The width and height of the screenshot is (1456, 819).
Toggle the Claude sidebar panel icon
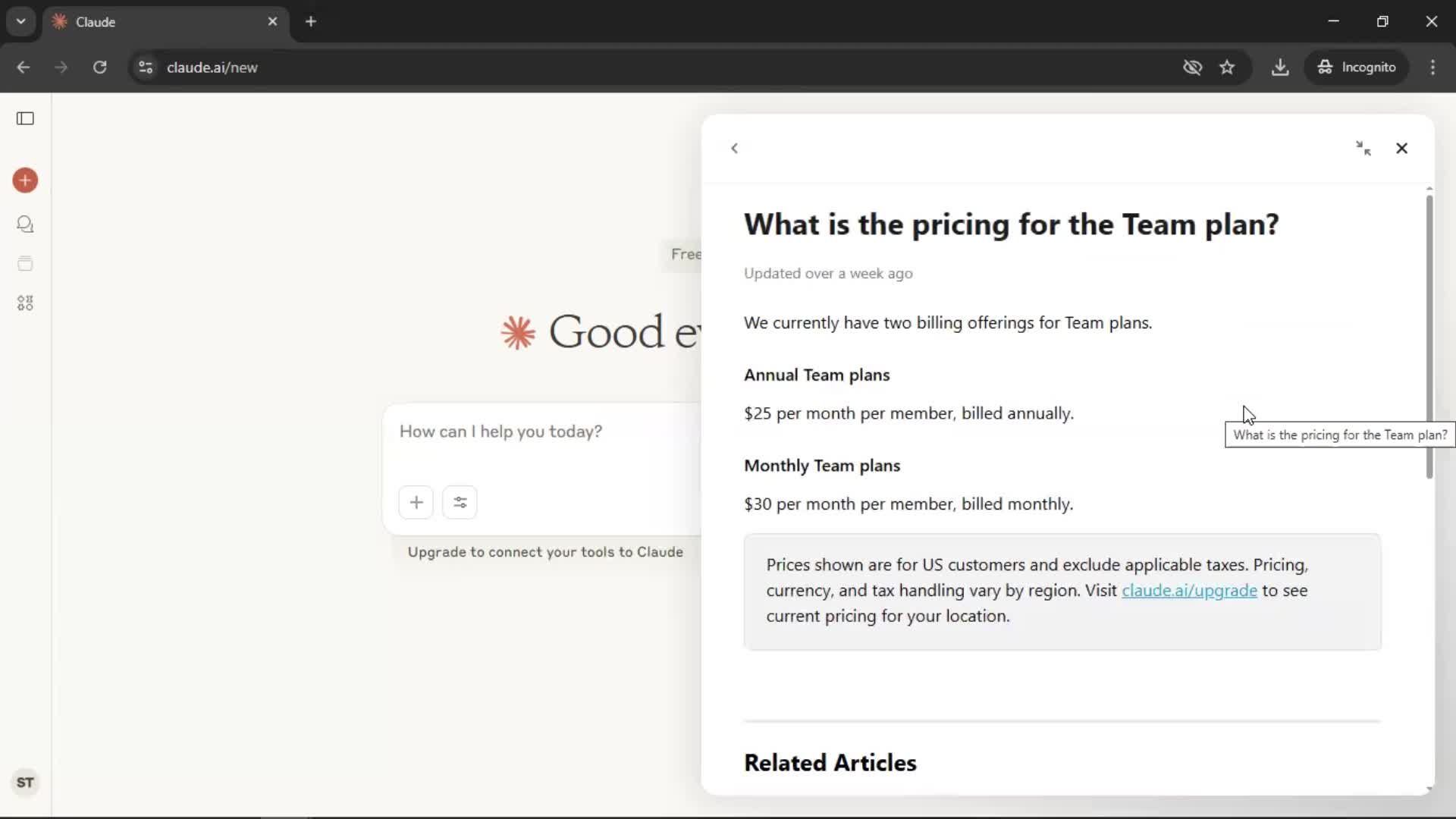tap(25, 118)
